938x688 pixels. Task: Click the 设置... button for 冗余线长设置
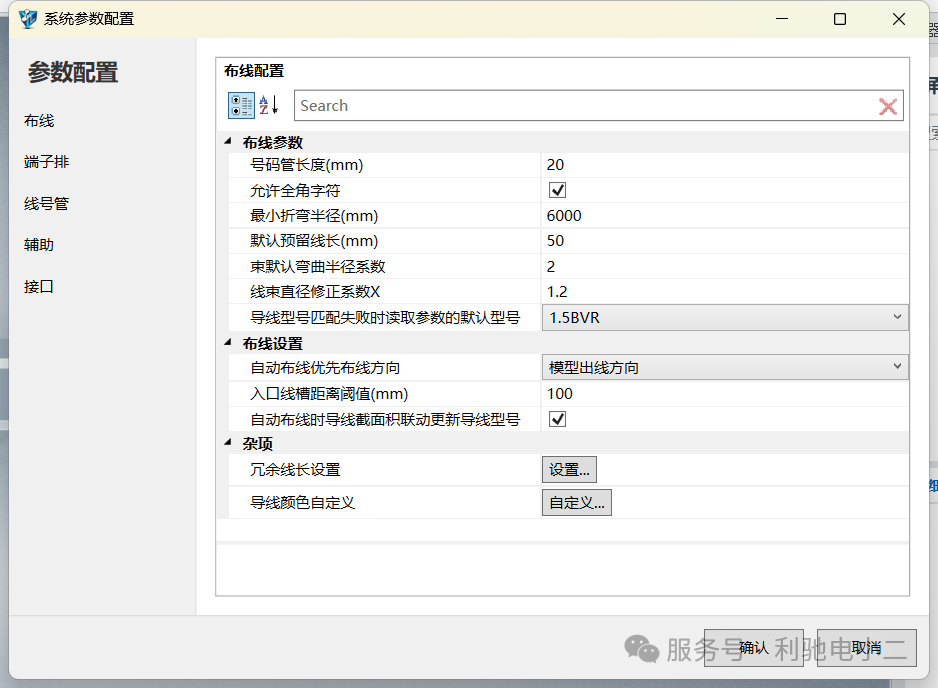569,469
